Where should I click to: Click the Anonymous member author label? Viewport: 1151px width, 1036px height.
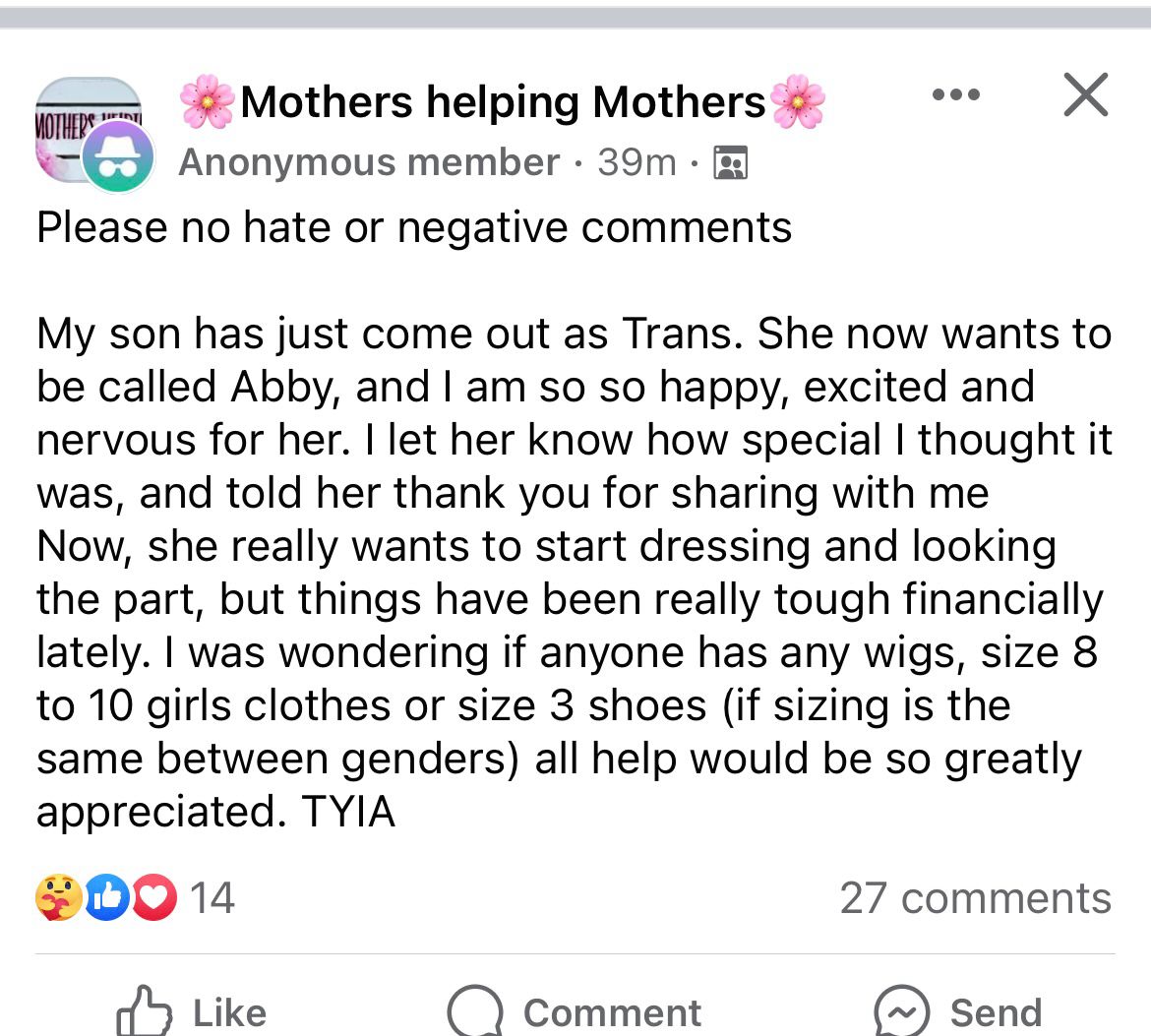[369, 162]
